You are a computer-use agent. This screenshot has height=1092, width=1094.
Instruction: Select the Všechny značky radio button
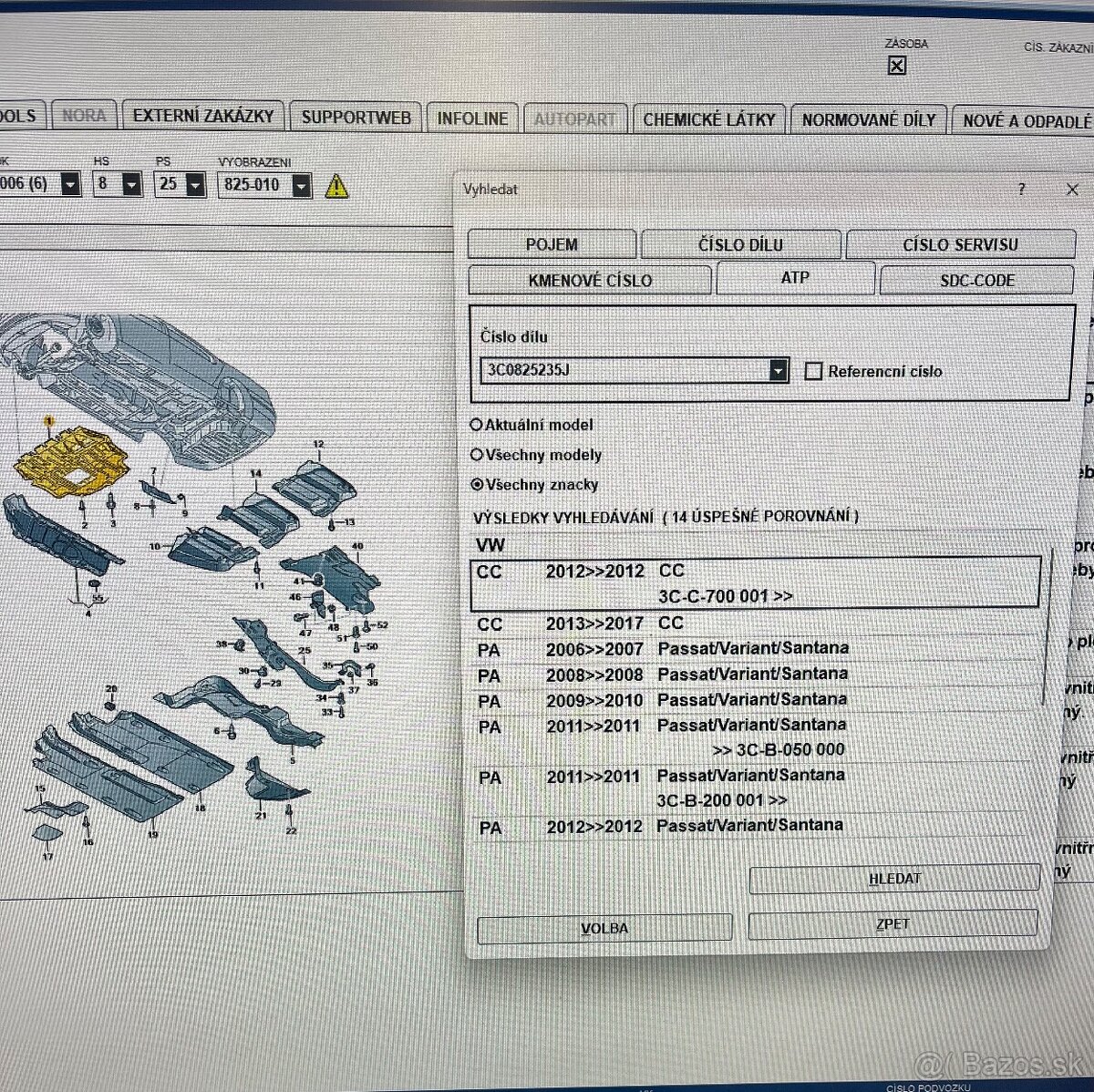point(476,485)
